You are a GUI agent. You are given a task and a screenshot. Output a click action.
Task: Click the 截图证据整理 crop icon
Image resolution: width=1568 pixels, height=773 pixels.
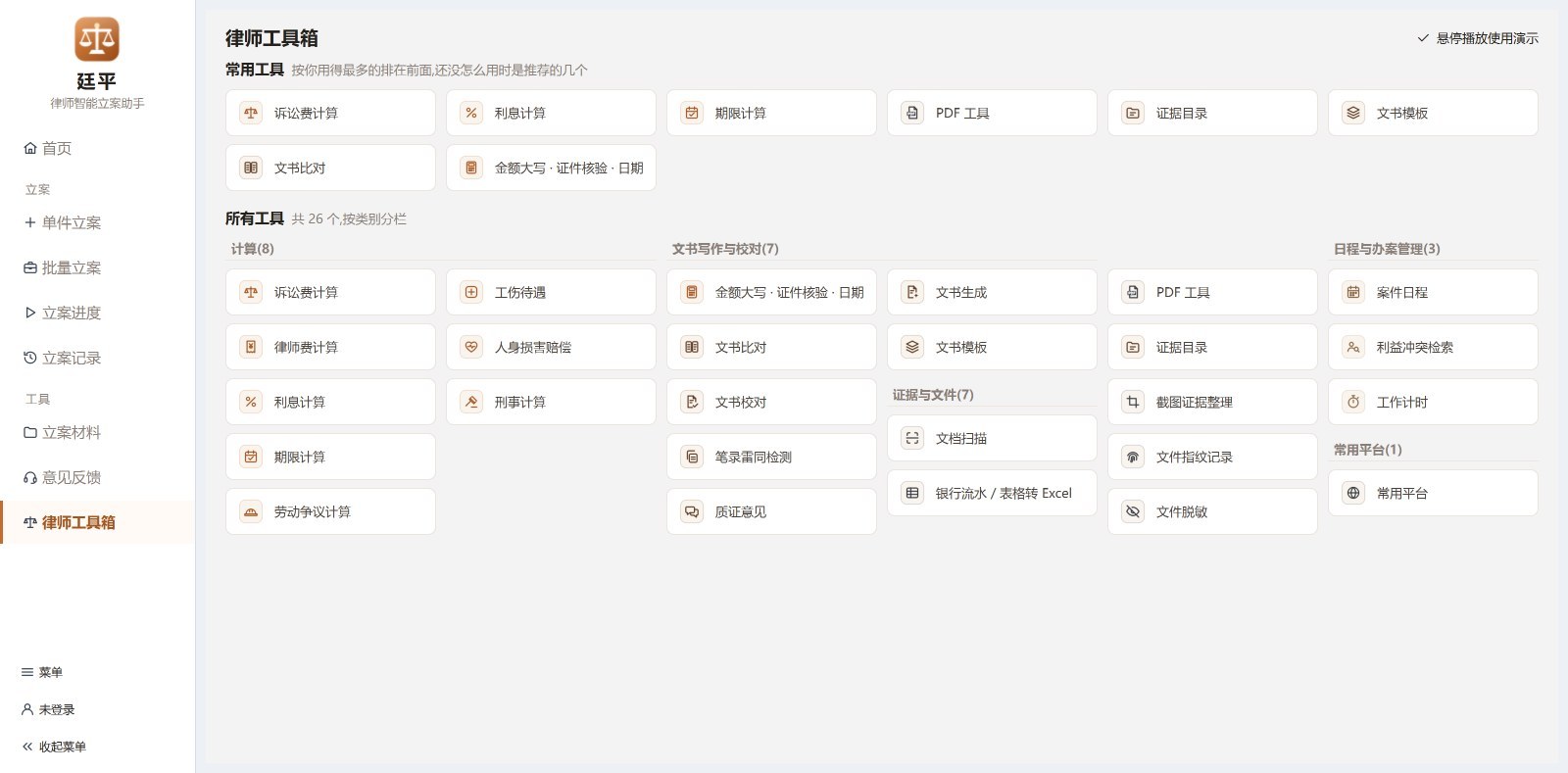1133,402
